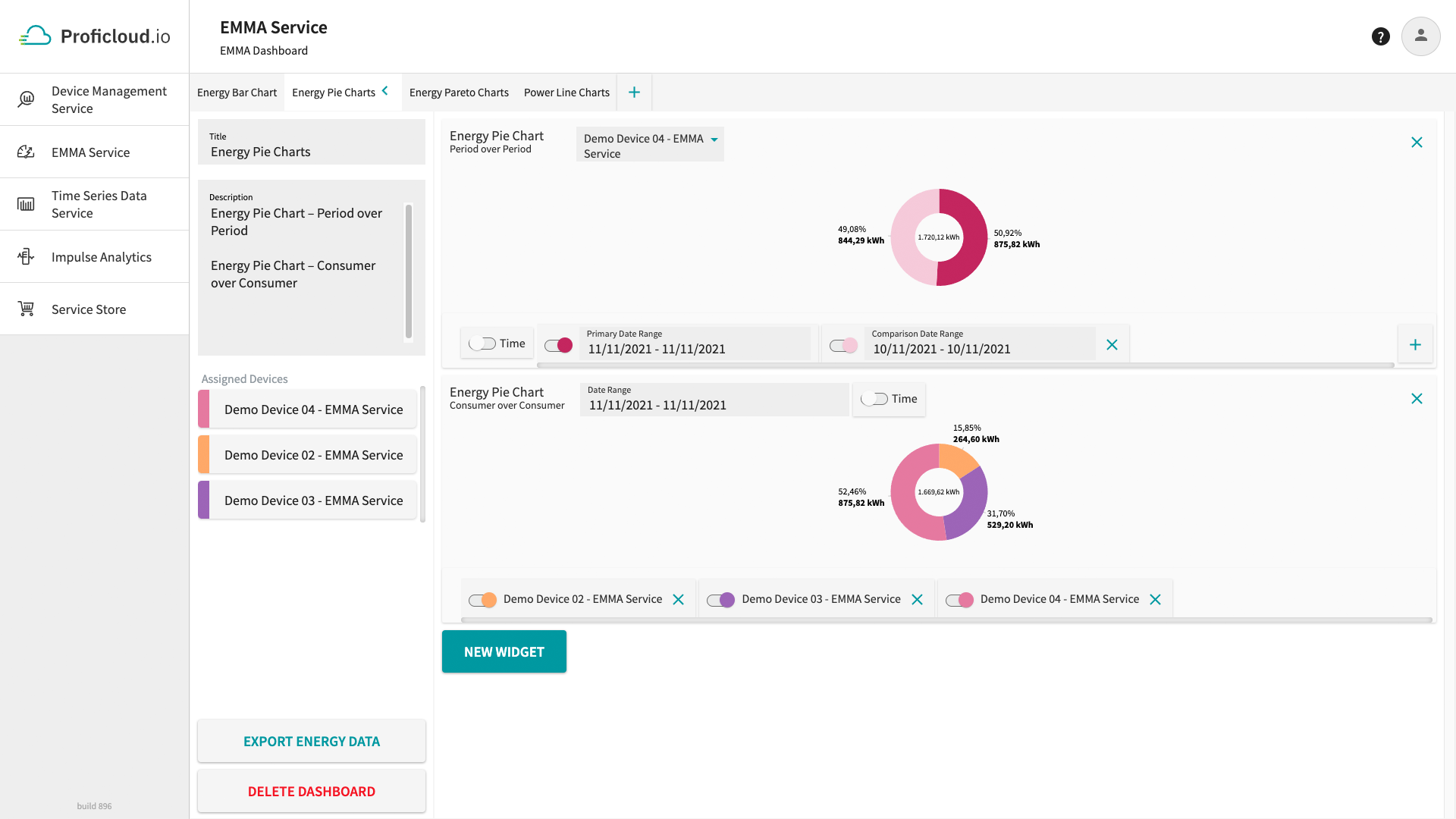Open the Service Store menu item
1456x819 pixels.
[x=94, y=309]
